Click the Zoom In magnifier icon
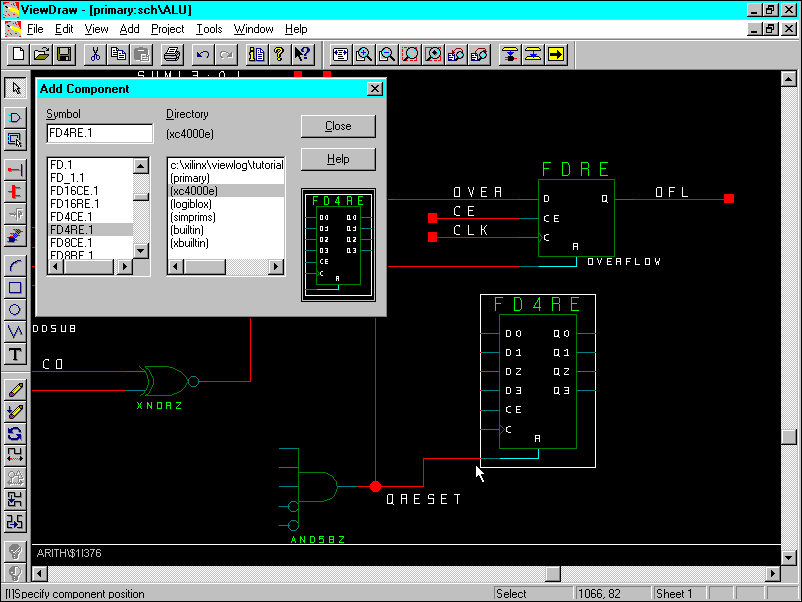This screenshot has width=802, height=602. [364, 54]
